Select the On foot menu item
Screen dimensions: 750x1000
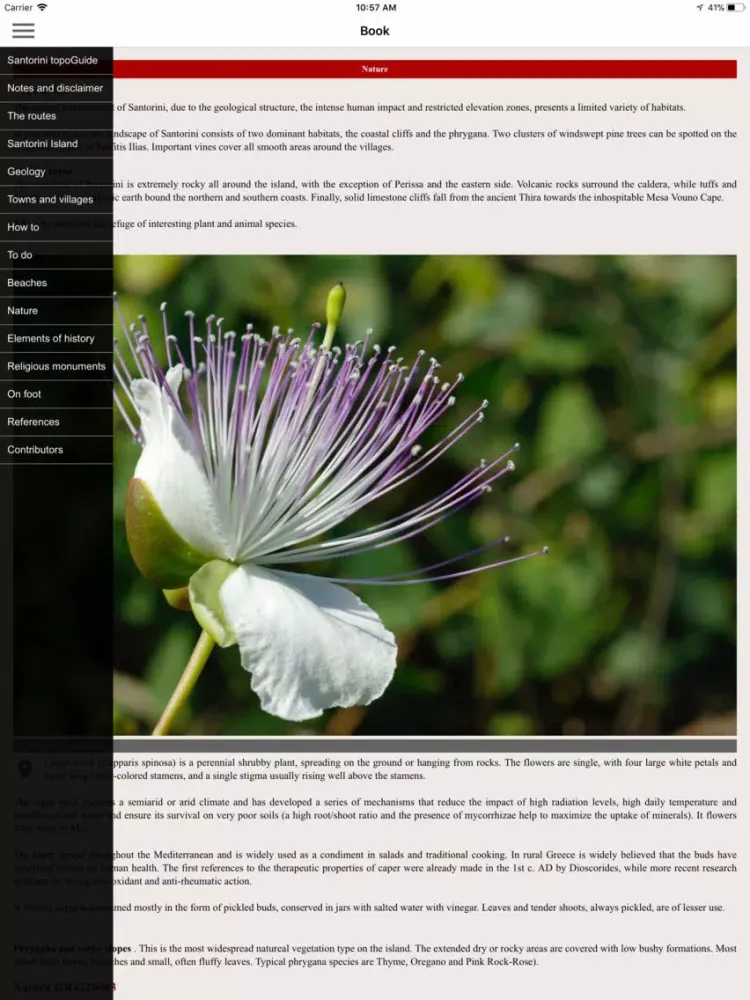56,394
